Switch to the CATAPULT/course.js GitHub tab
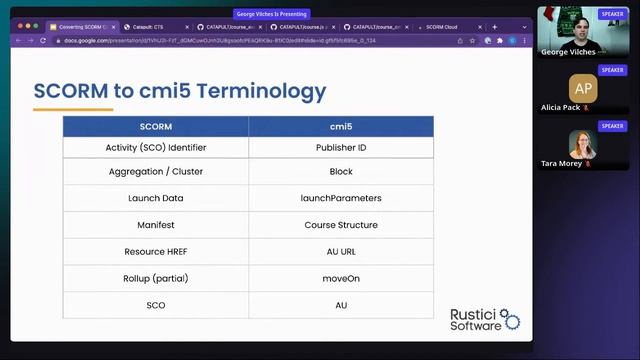 coord(303,27)
